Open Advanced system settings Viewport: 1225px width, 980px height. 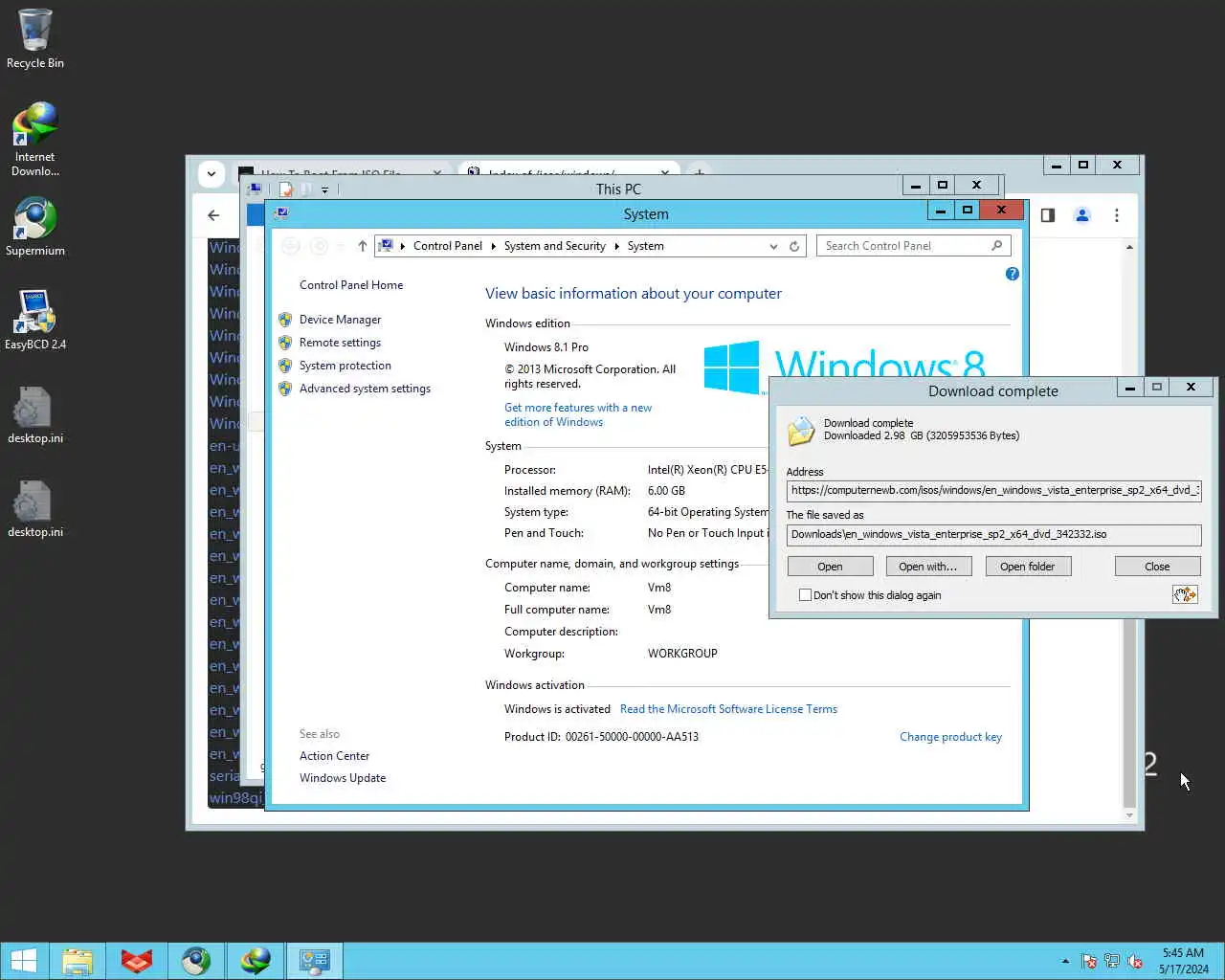pos(365,389)
